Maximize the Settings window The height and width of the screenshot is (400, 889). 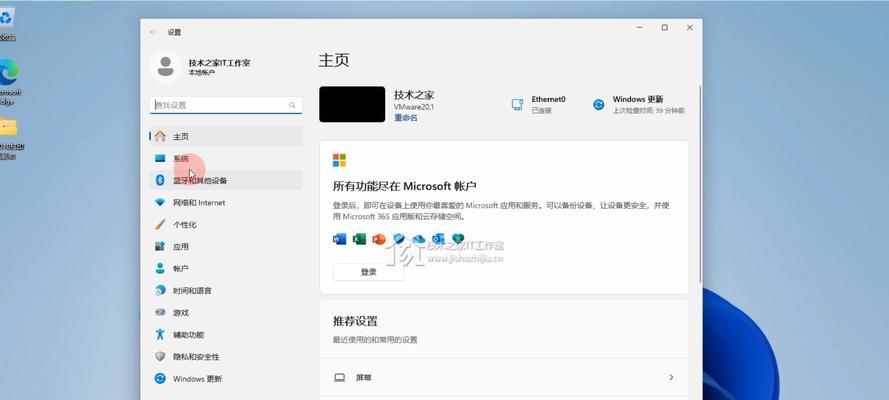[664, 28]
